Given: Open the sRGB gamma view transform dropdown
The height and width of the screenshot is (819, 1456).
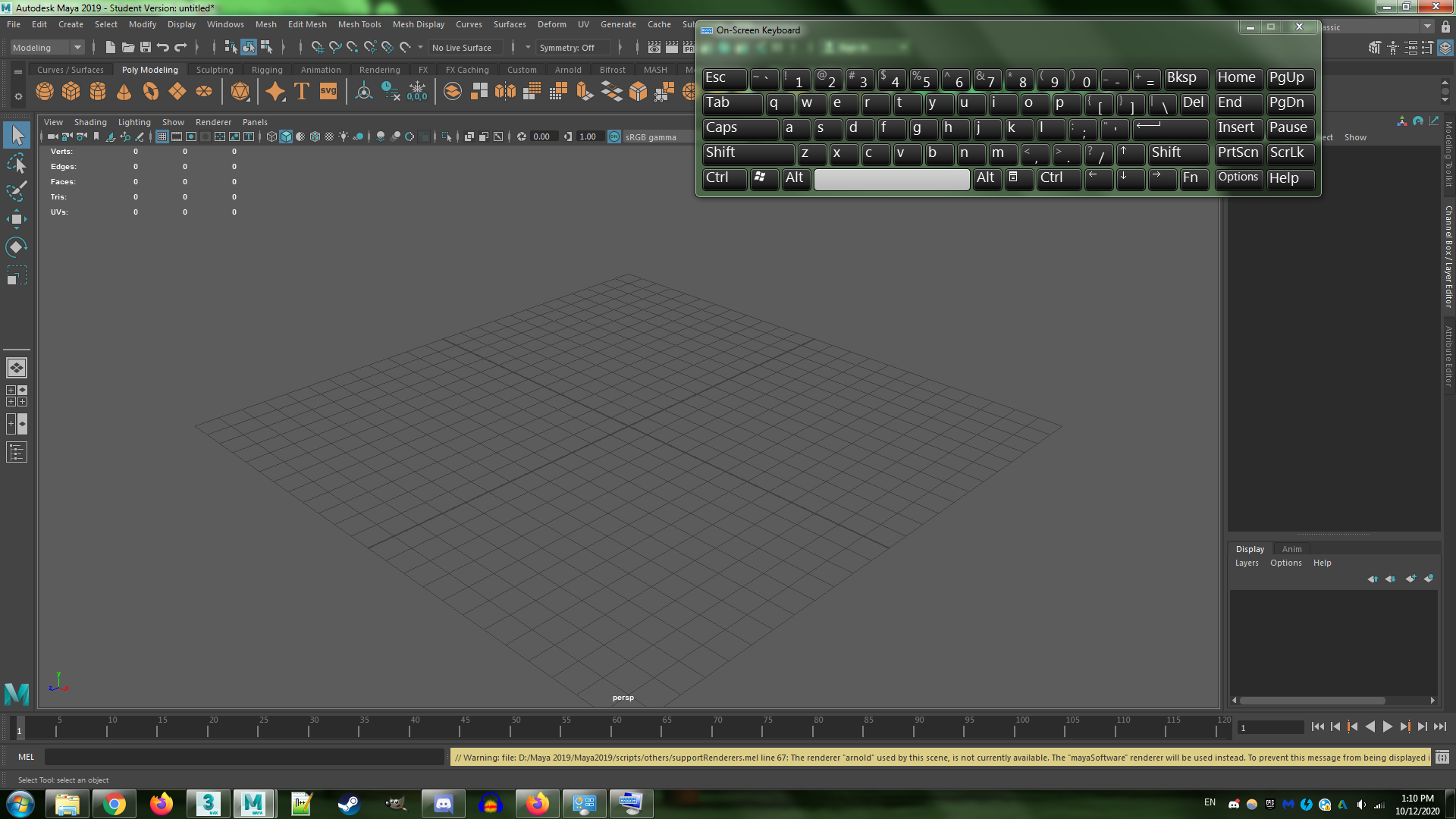Looking at the screenshot, I should pos(651,137).
